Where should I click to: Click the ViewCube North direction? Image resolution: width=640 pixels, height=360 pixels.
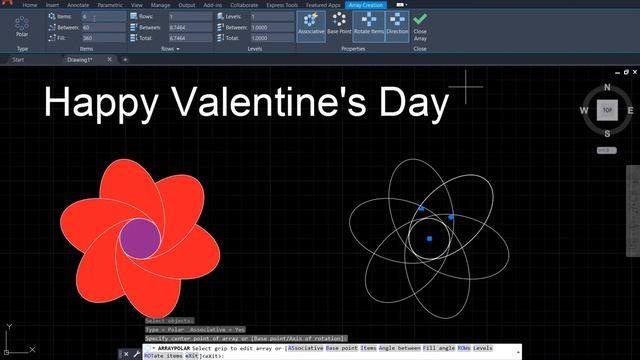607,87
